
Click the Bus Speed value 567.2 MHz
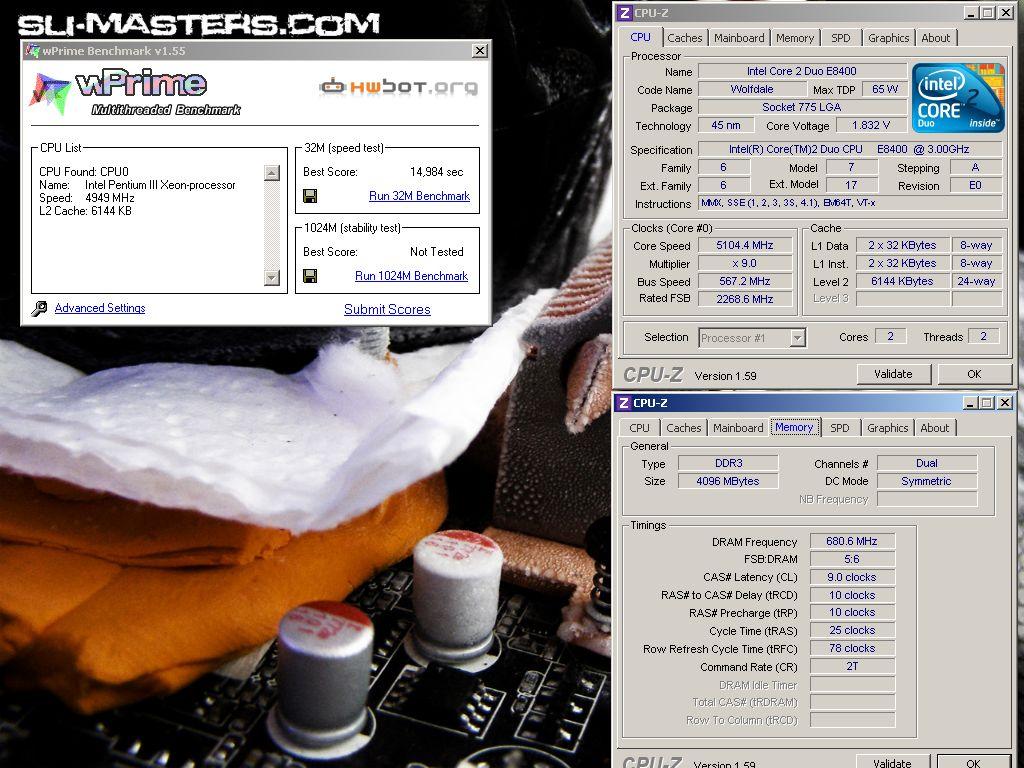[x=744, y=281]
